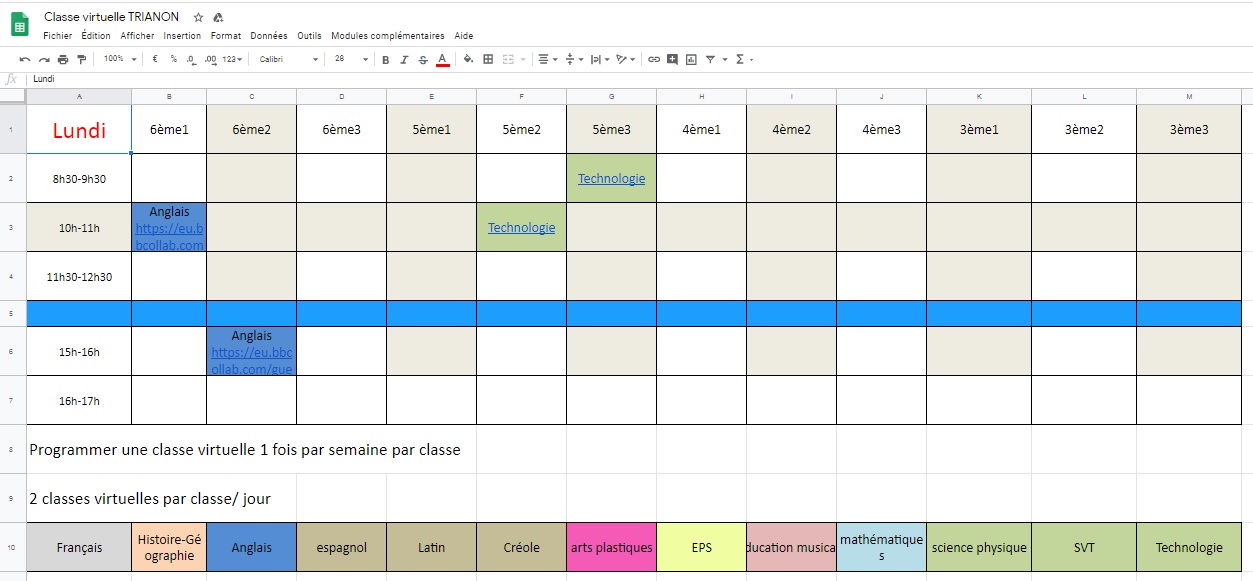The height and width of the screenshot is (581, 1253).
Task: Click the undo arrow in the toolbar
Action: [25, 60]
